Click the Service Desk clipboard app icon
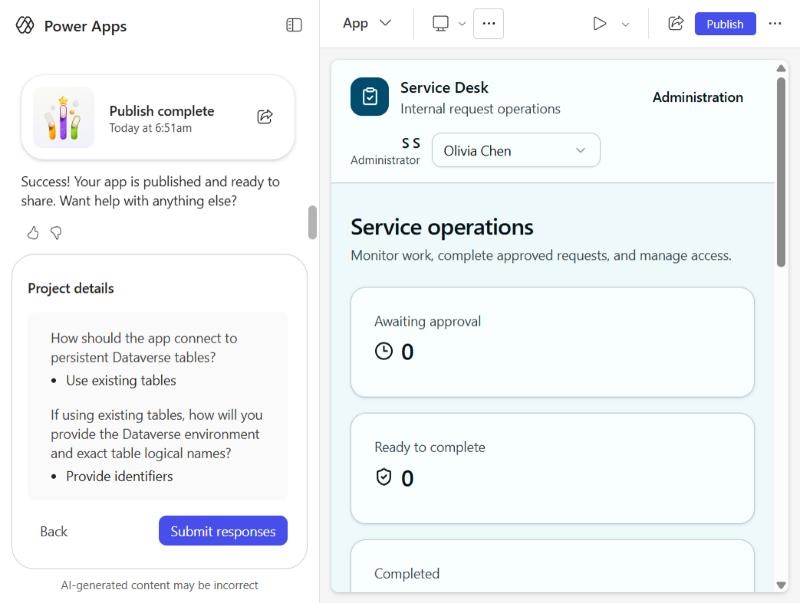The width and height of the screenshot is (800, 603). [x=369, y=96]
